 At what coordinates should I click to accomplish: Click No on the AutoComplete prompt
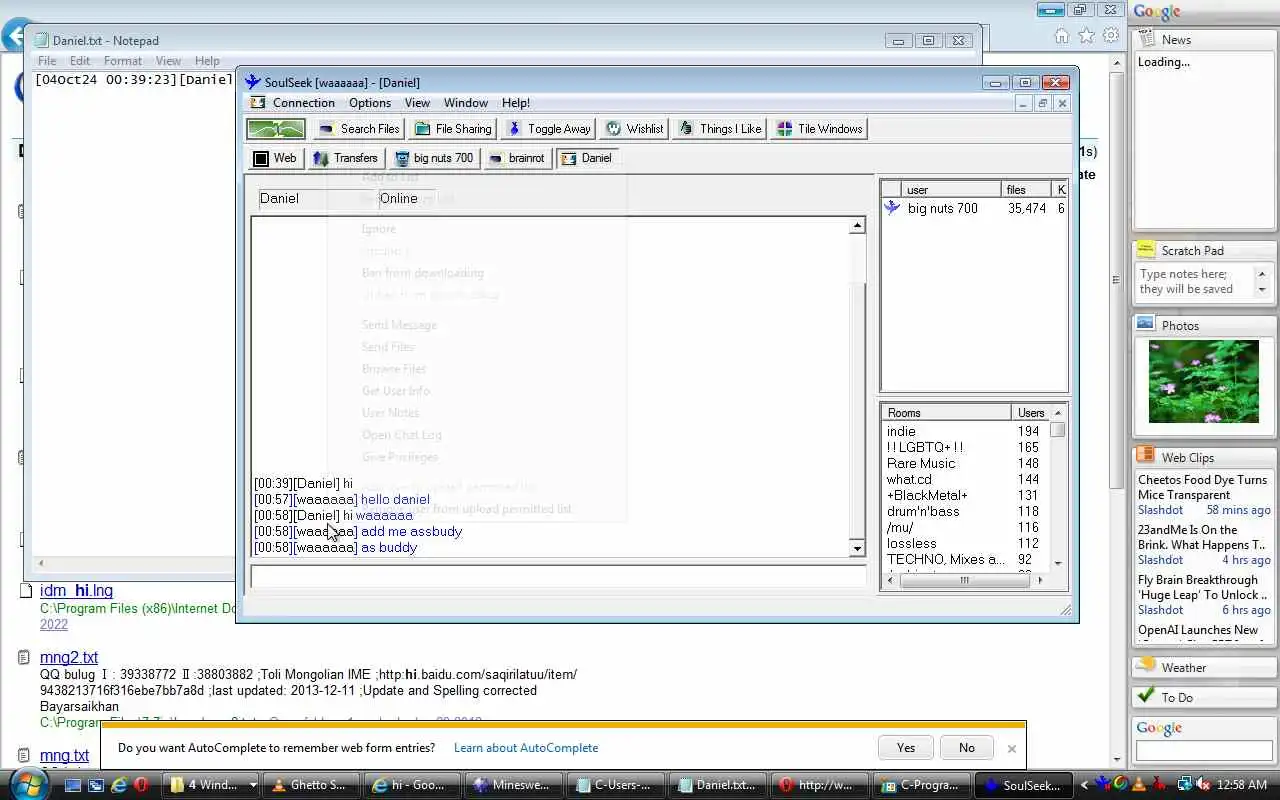[966, 747]
